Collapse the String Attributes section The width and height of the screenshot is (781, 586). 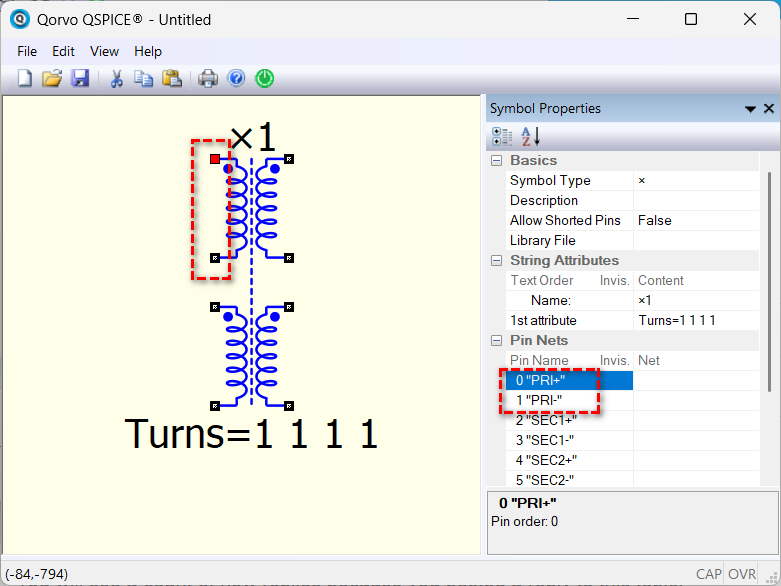[x=497, y=261]
